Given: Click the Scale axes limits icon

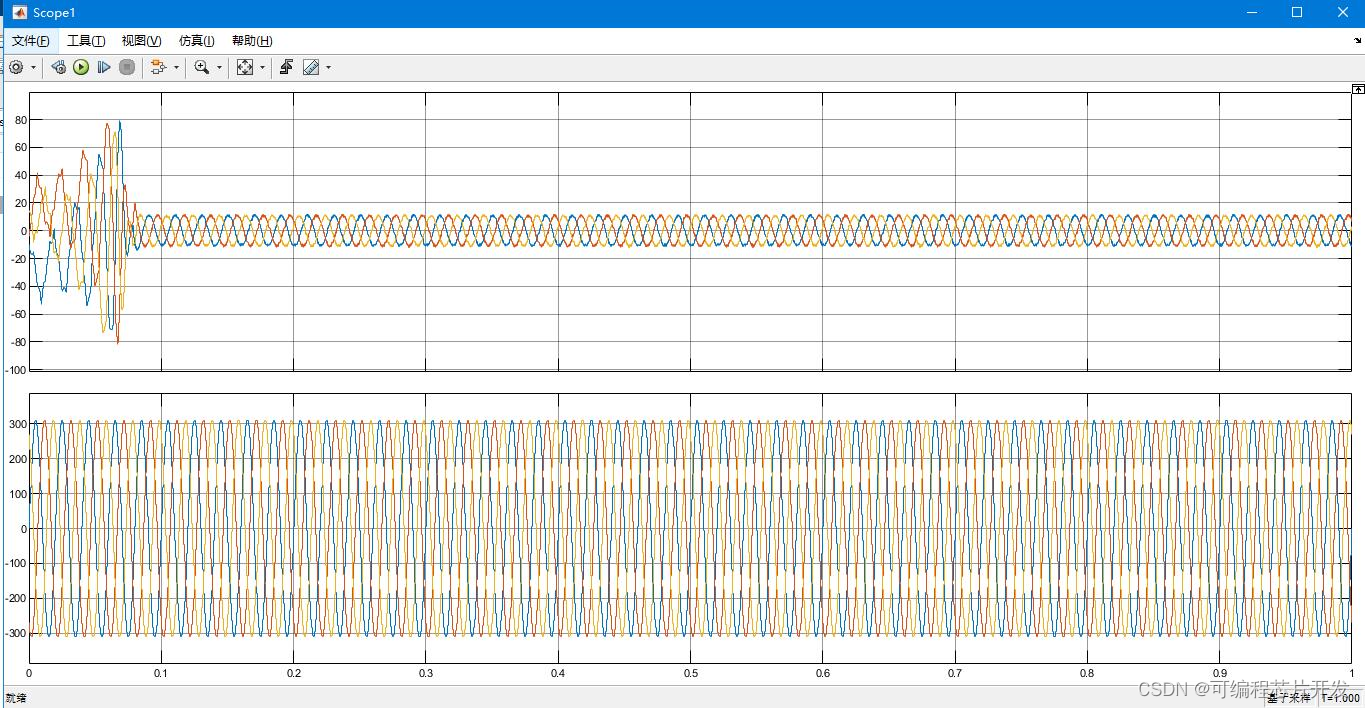Looking at the screenshot, I should click(x=245, y=67).
